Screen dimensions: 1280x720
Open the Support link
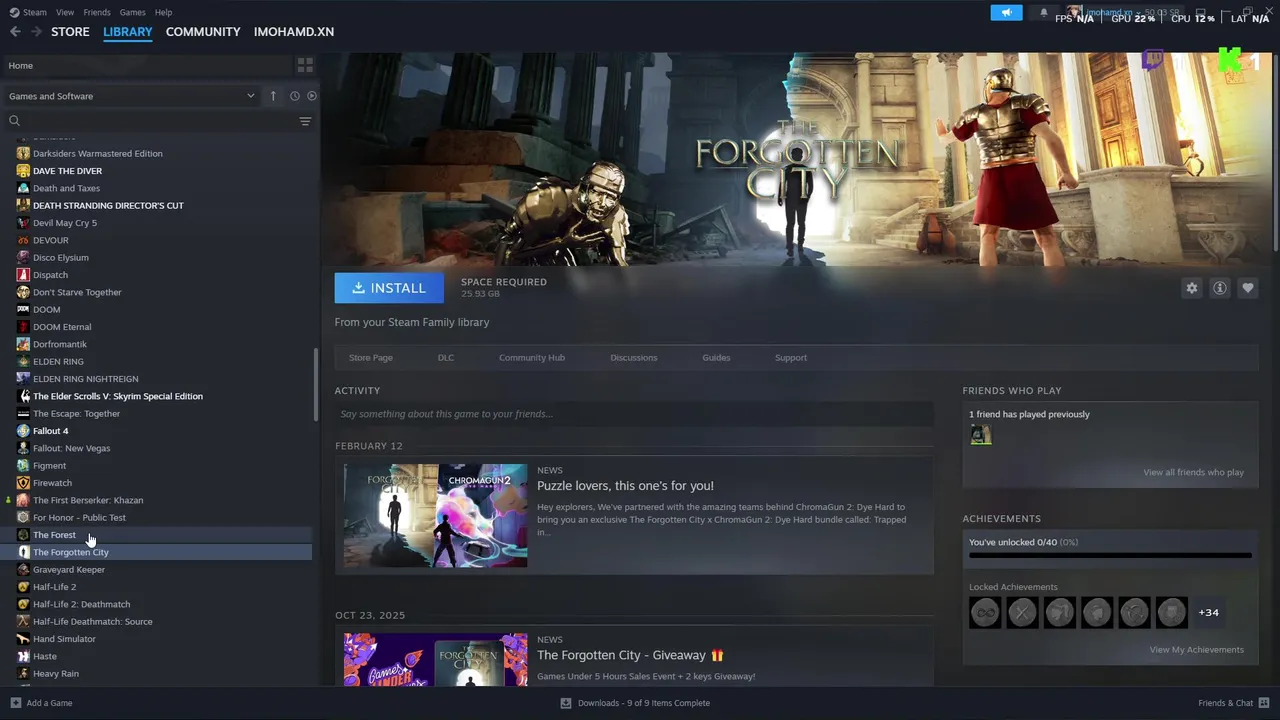791,358
